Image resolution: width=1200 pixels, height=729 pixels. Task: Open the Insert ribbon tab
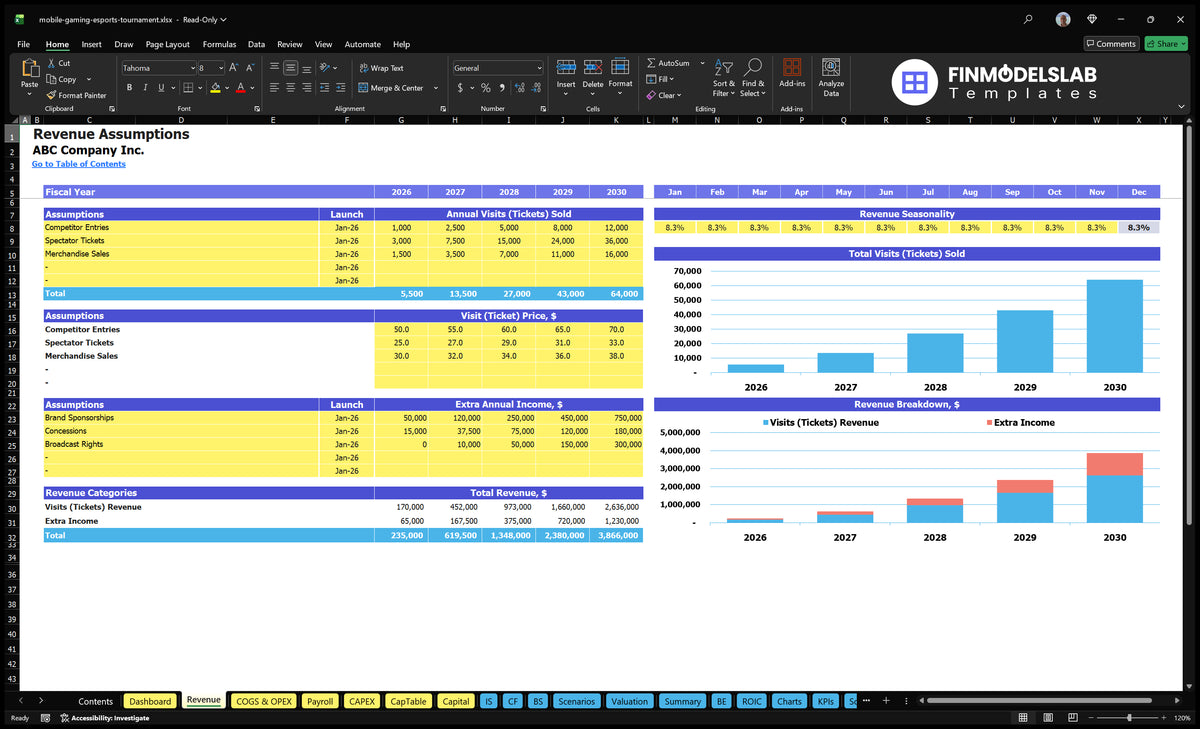pos(91,44)
